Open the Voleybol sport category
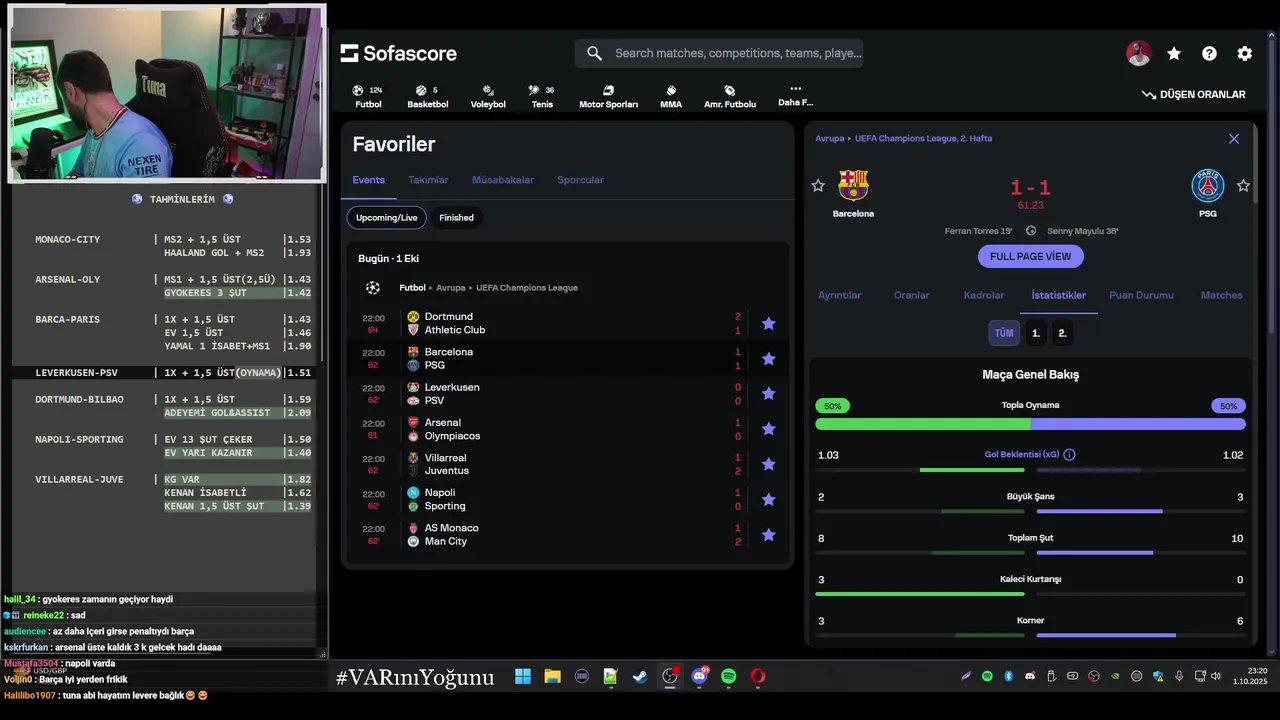This screenshot has width=1280, height=720. tap(488, 96)
